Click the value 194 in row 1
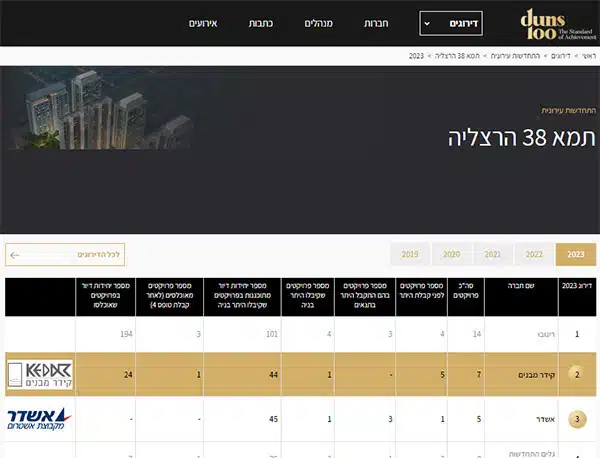This screenshot has width=600, height=458. pos(126,334)
